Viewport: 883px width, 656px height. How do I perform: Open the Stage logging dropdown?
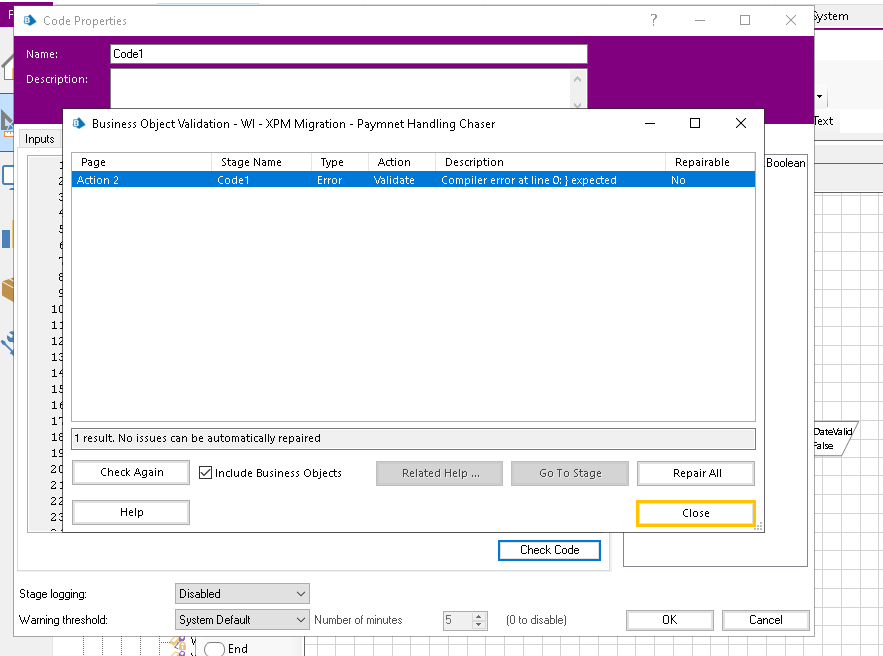point(243,594)
